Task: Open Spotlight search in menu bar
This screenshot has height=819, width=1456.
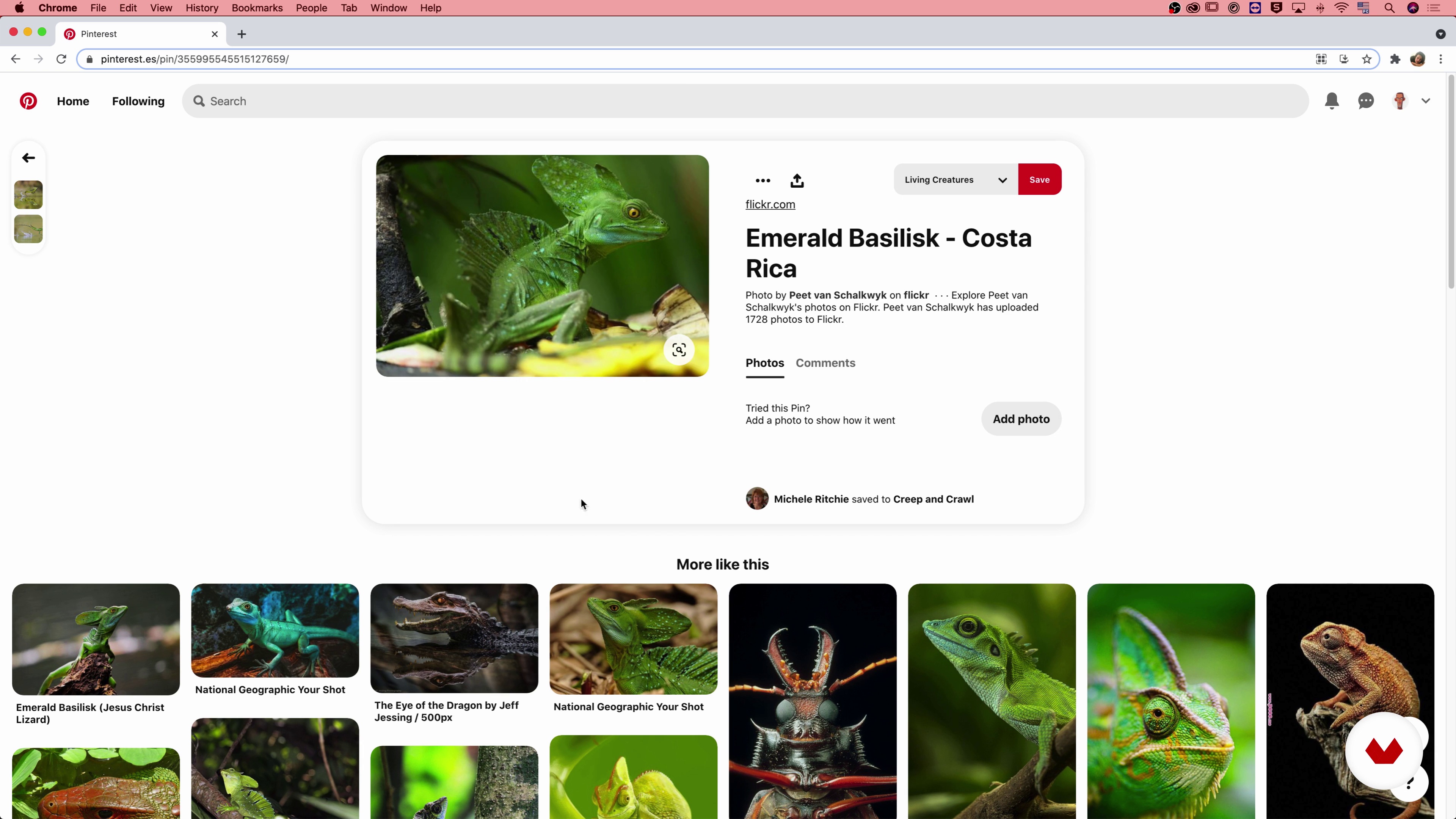Action: 1389,8
